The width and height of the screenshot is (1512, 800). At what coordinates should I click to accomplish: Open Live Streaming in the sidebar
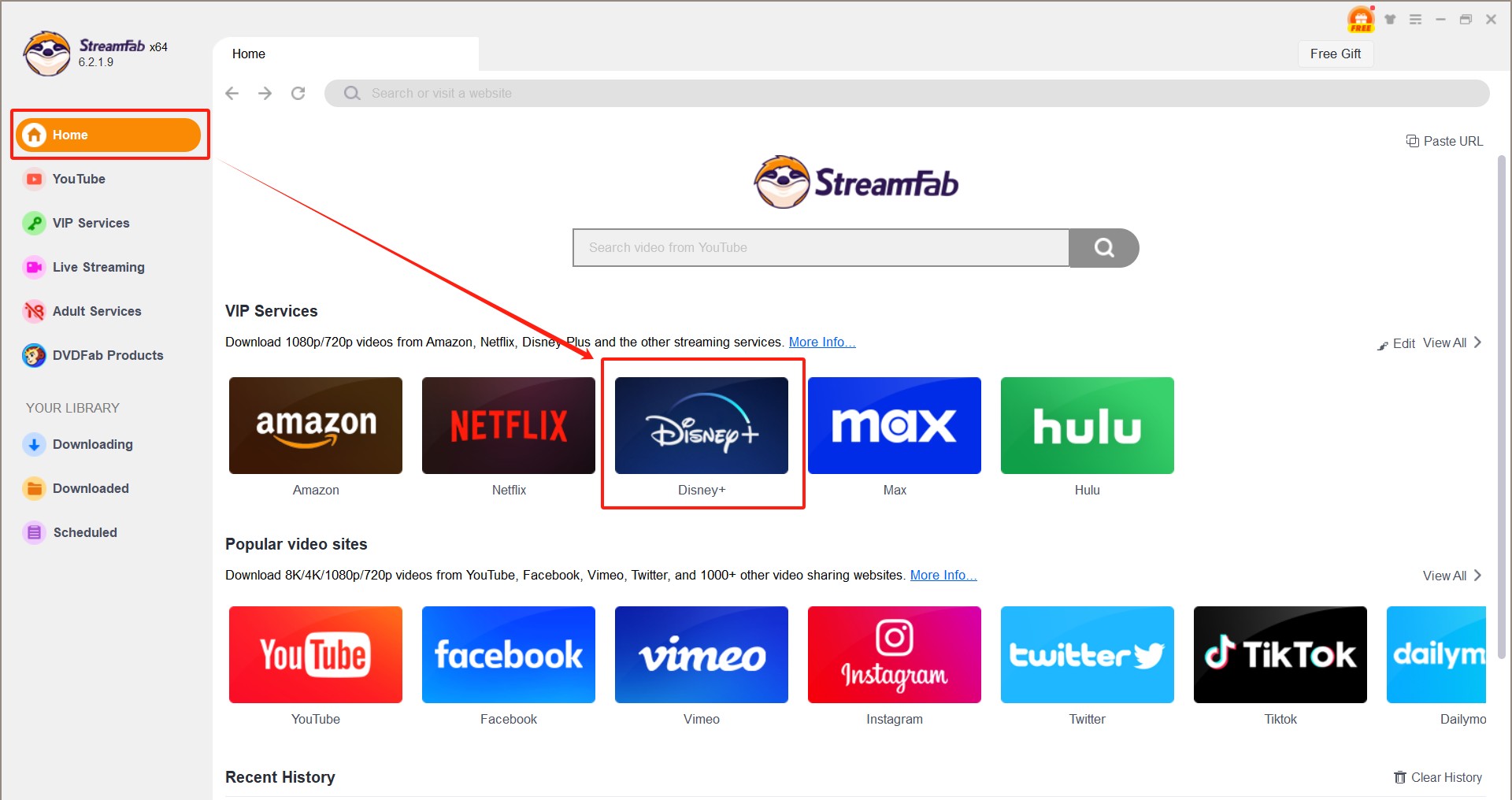pyautogui.click(x=83, y=267)
